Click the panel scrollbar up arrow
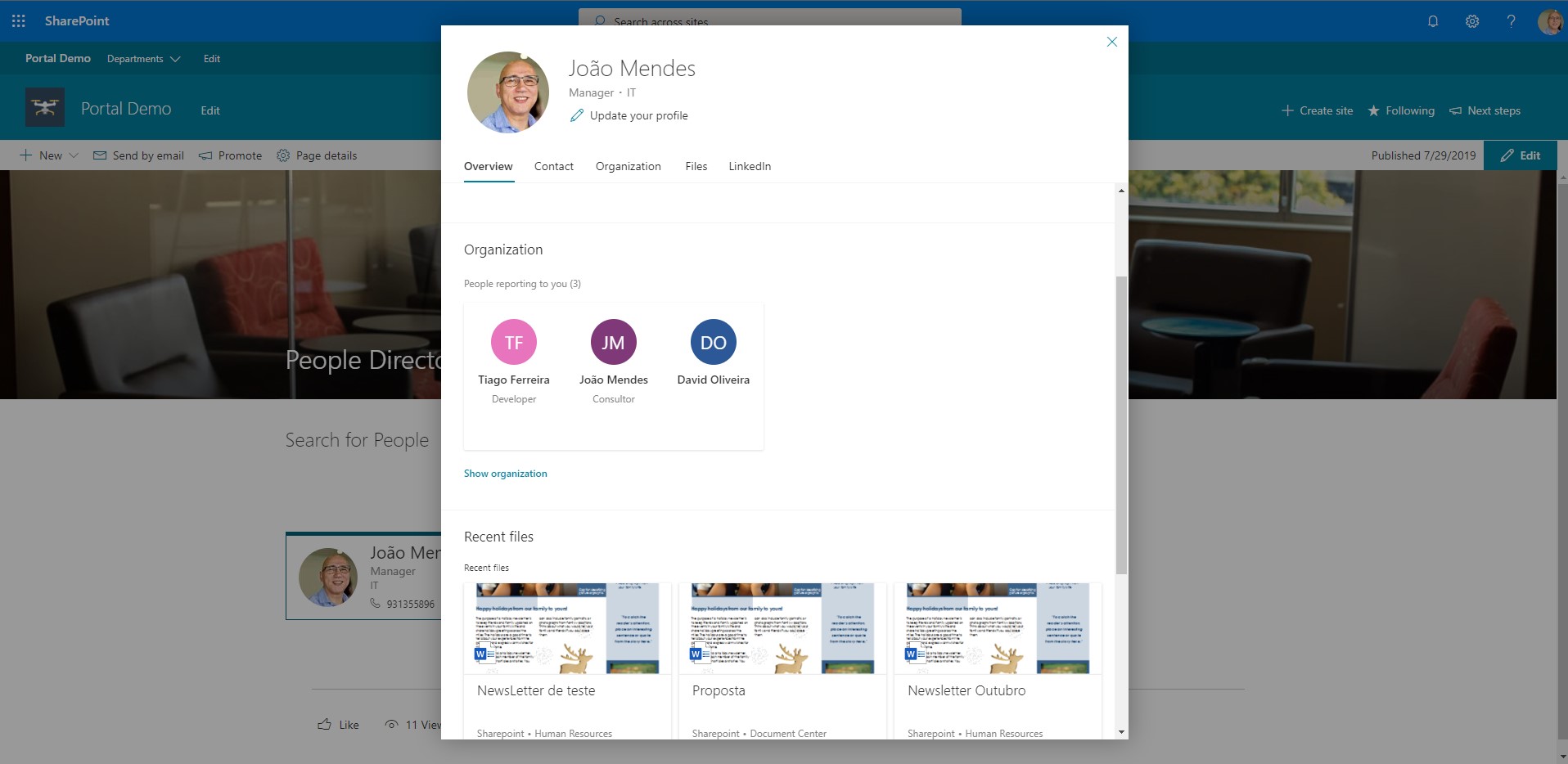Screen dimensions: 1568x764 pyautogui.click(x=1121, y=191)
